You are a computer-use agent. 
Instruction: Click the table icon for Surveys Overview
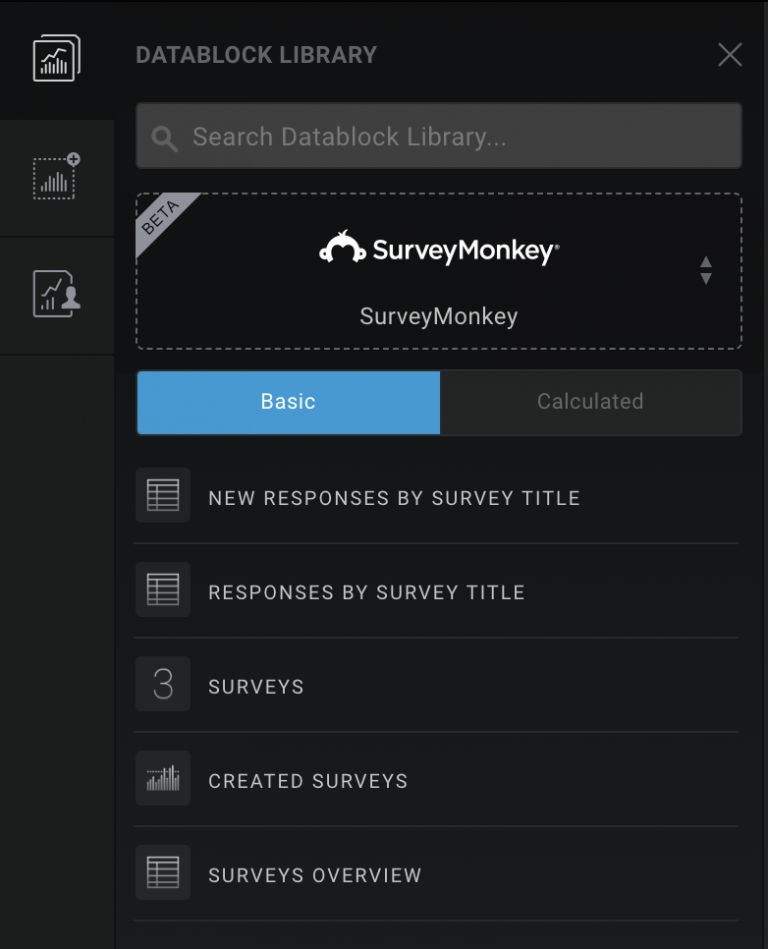click(x=163, y=873)
